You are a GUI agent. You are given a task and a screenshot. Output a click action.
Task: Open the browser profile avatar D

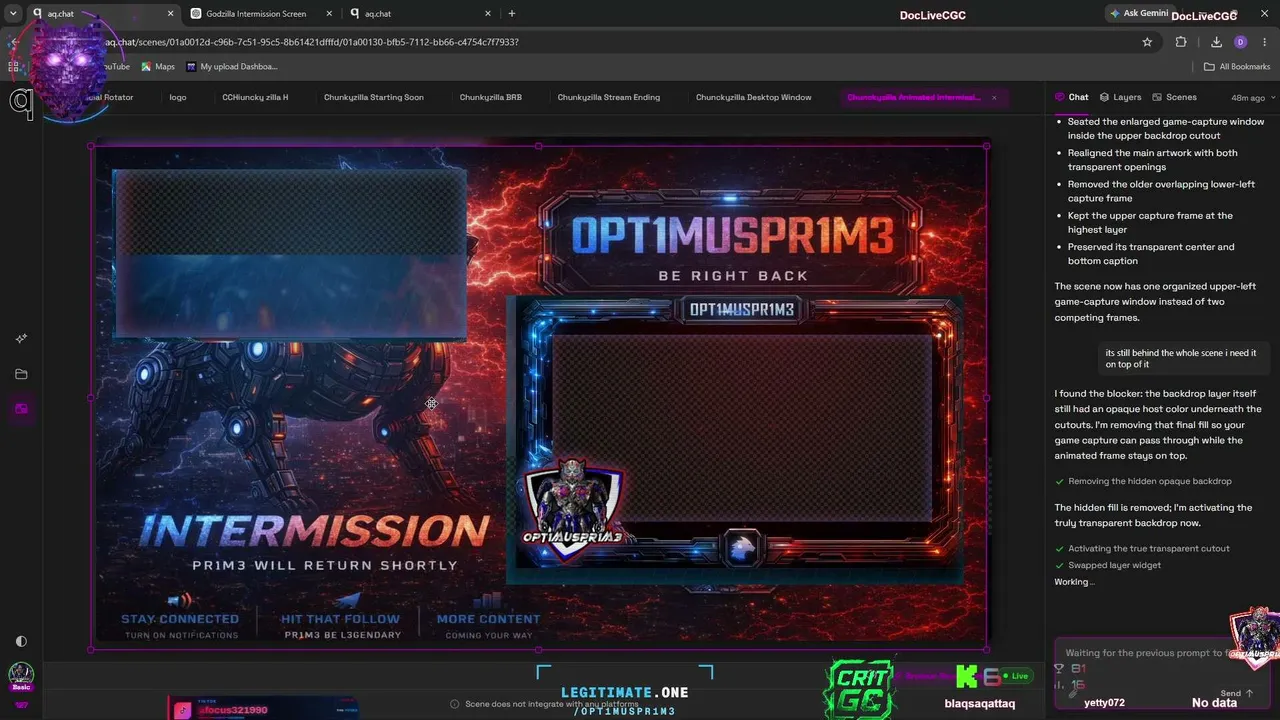click(x=1241, y=42)
